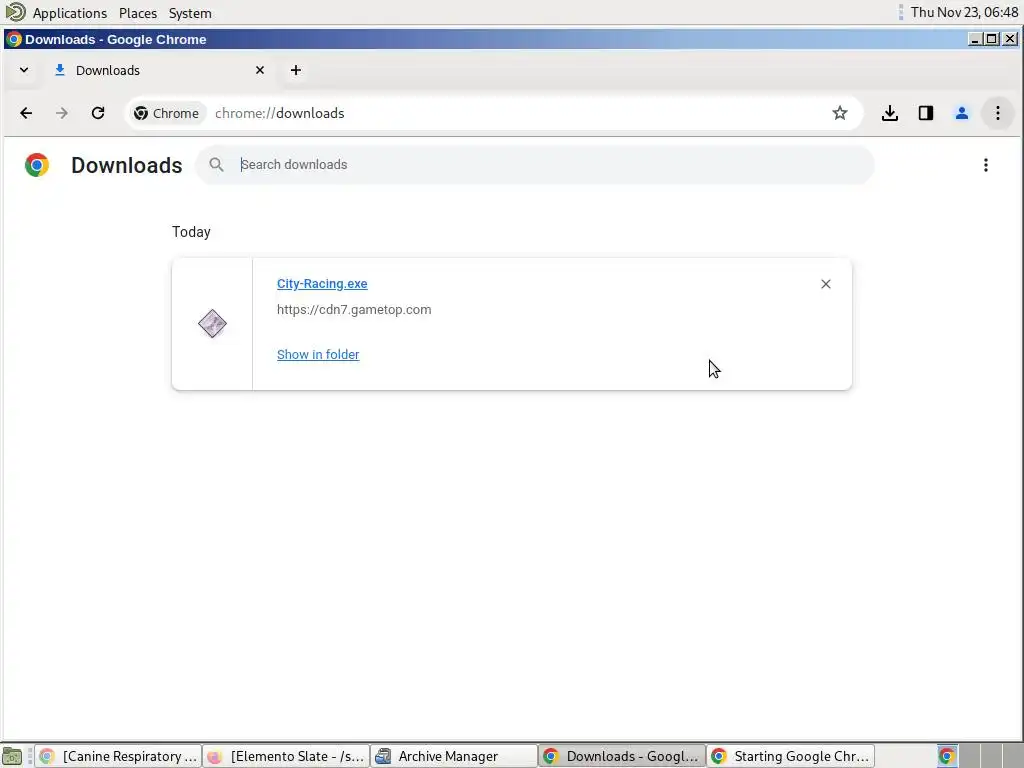Click the search magnifier icon
Viewport: 1024px width, 768px height.
point(216,165)
